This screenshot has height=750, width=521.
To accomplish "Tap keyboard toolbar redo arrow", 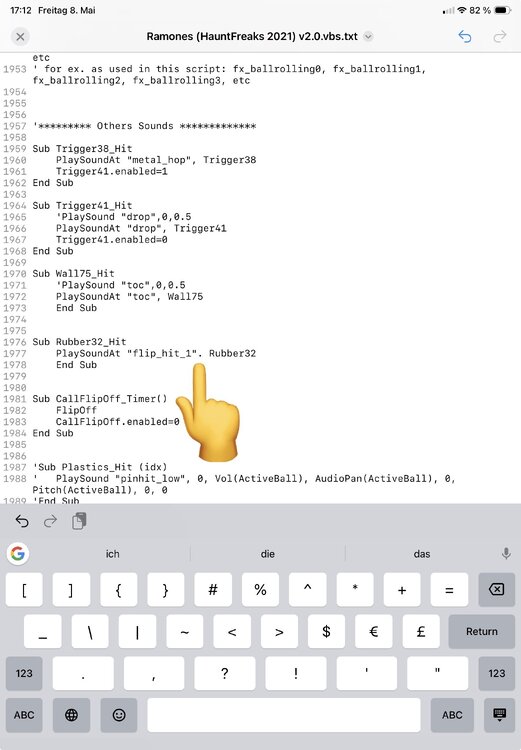I will click(x=50, y=521).
